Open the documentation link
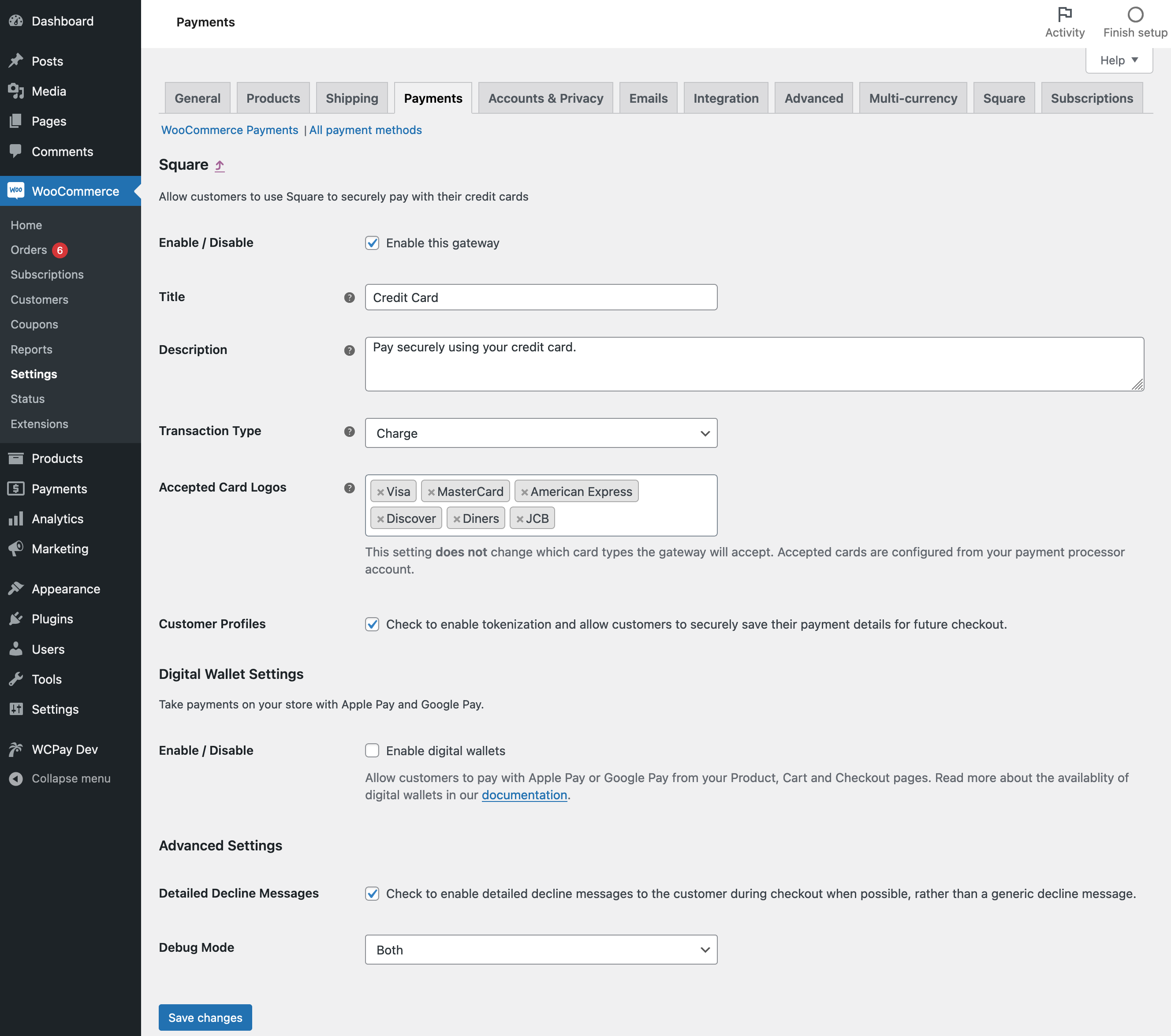 524,795
